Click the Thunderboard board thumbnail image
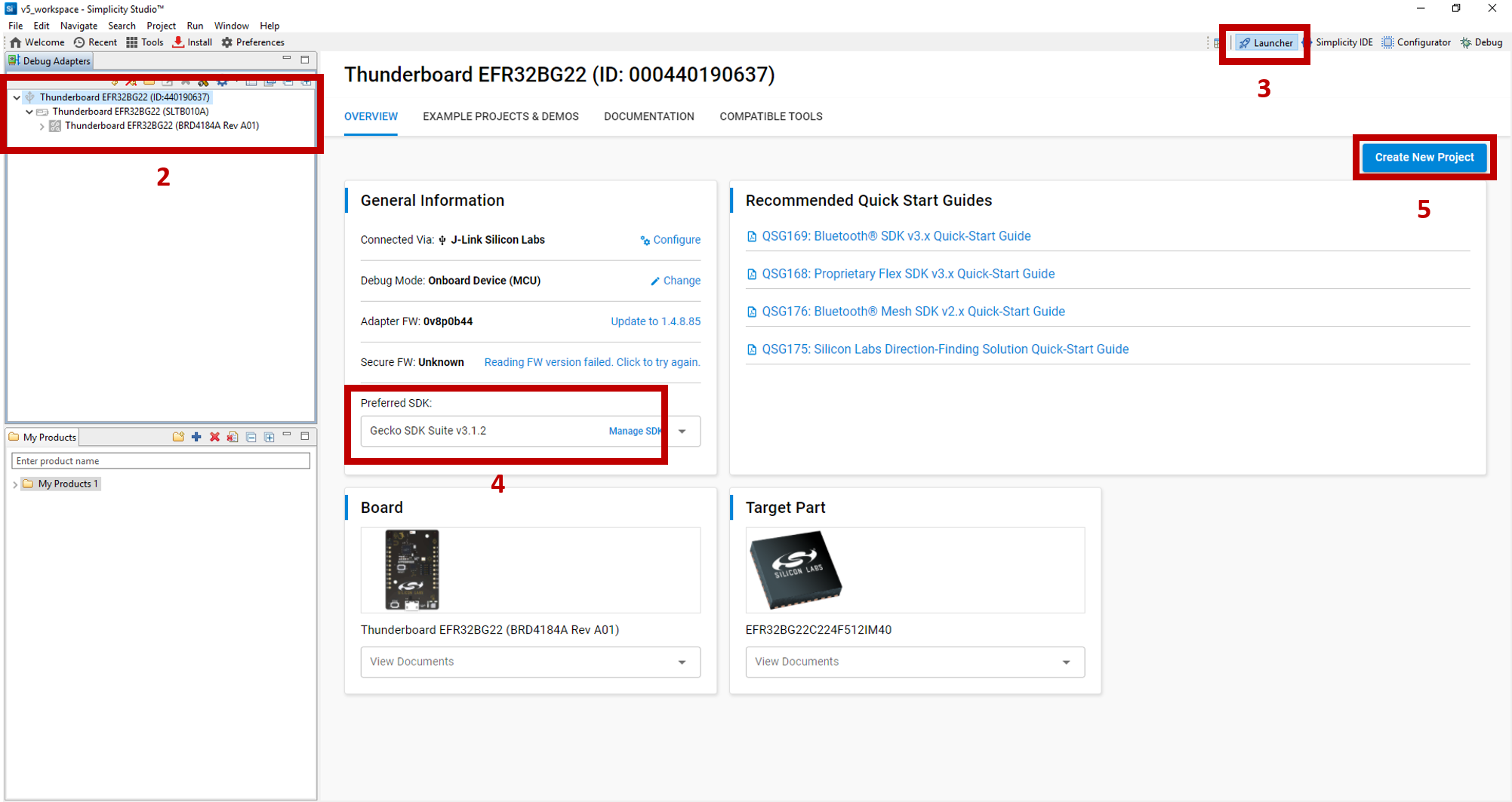1512x802 pixels. (412, 570)
